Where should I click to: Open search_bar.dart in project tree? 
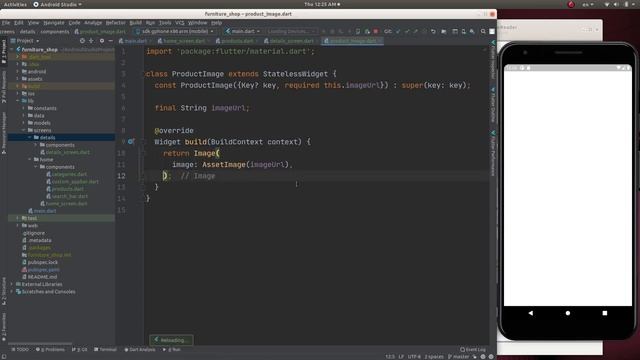click(69, 196)
